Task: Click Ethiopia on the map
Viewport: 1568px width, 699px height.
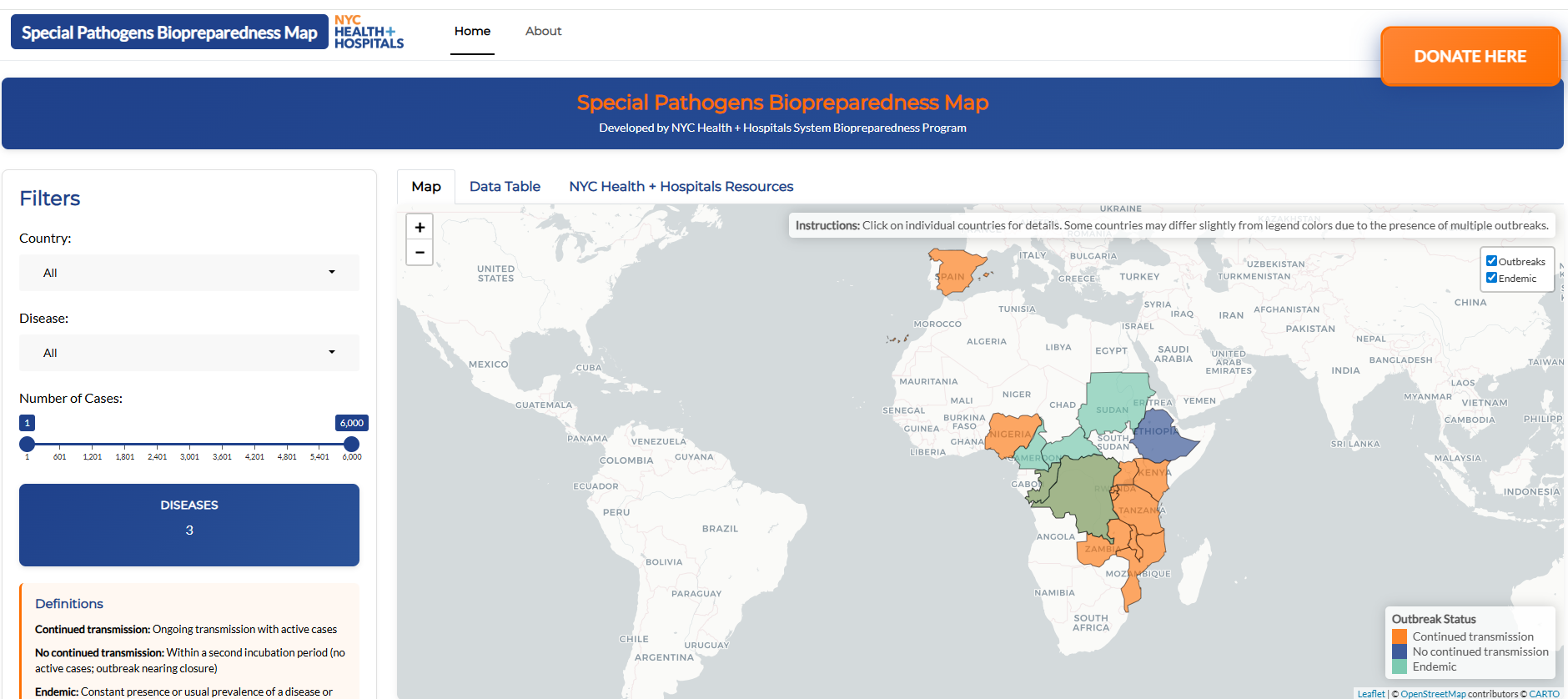Action: point(1163,437)
